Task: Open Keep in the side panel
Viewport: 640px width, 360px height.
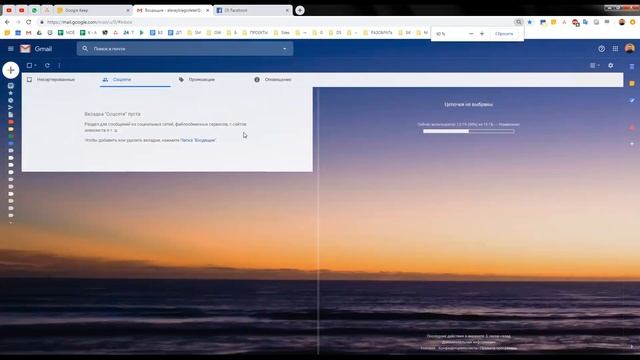Action: pos(632,83)
